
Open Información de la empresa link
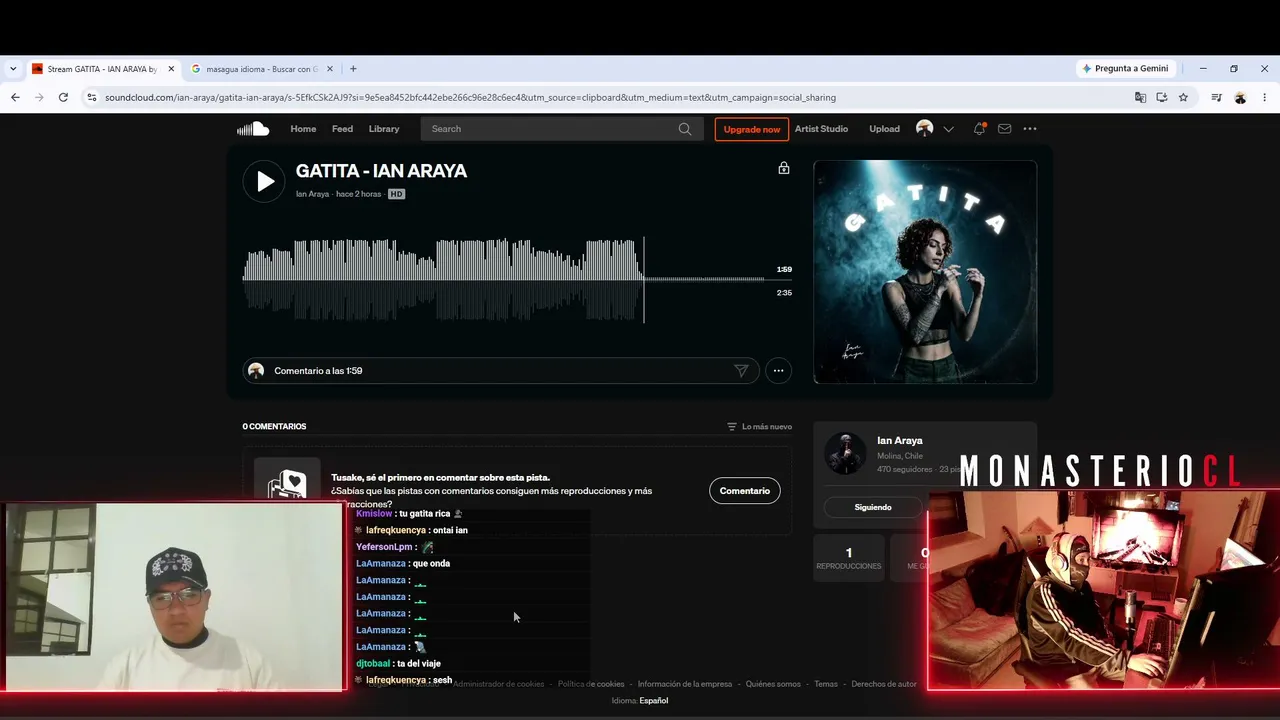pos(685,684)
